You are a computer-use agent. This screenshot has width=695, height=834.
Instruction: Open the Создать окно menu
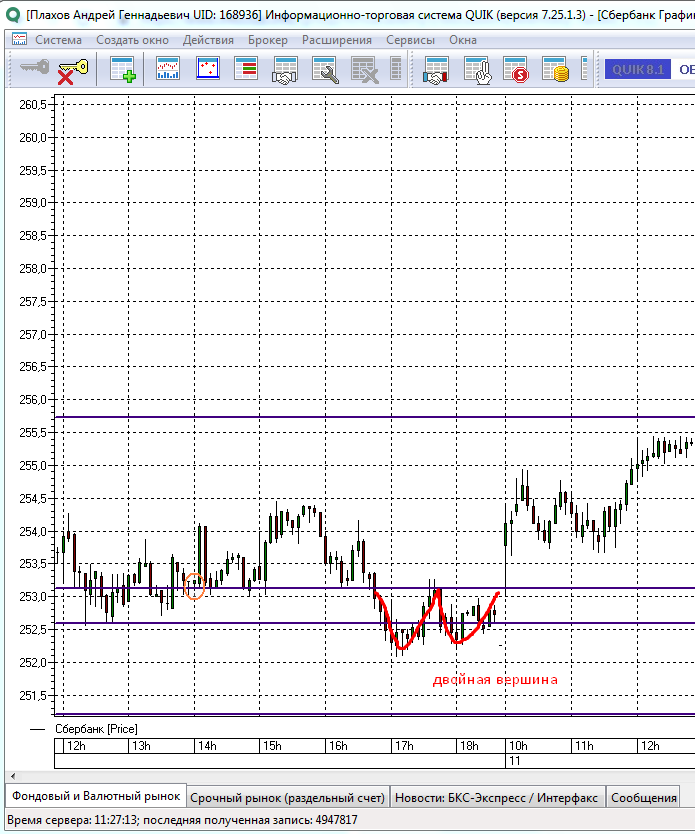pyautogui.click(x=132, y=40)
